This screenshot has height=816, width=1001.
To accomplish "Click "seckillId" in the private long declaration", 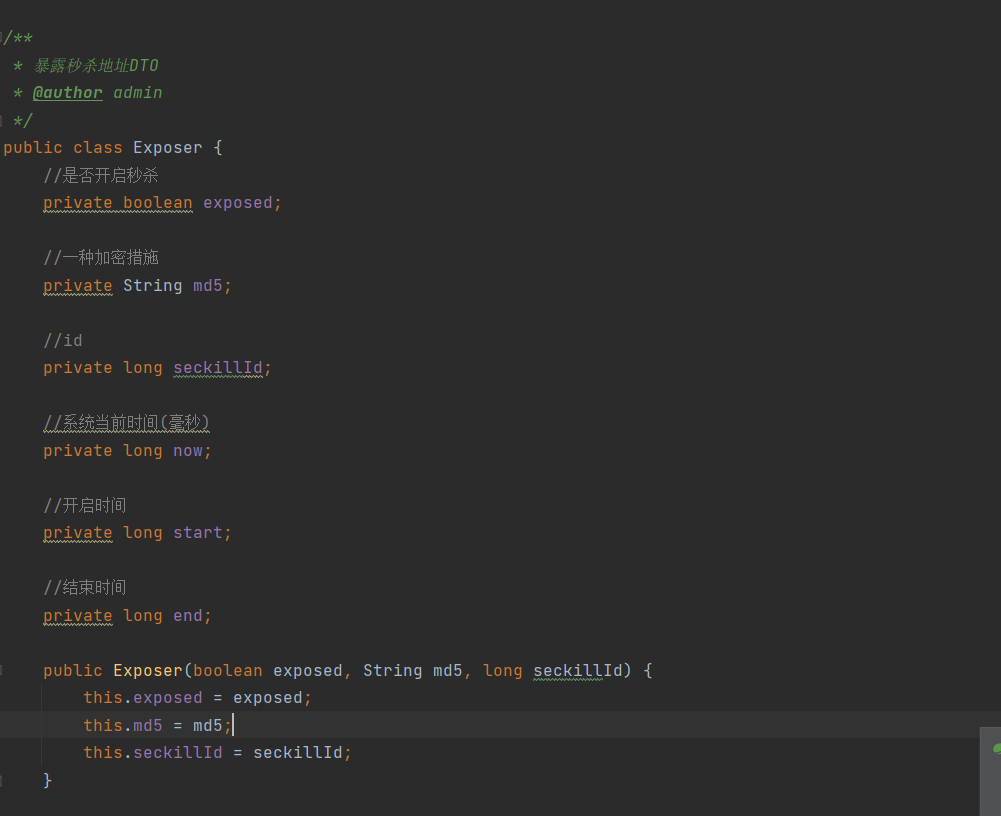I will tap(218, 368).
